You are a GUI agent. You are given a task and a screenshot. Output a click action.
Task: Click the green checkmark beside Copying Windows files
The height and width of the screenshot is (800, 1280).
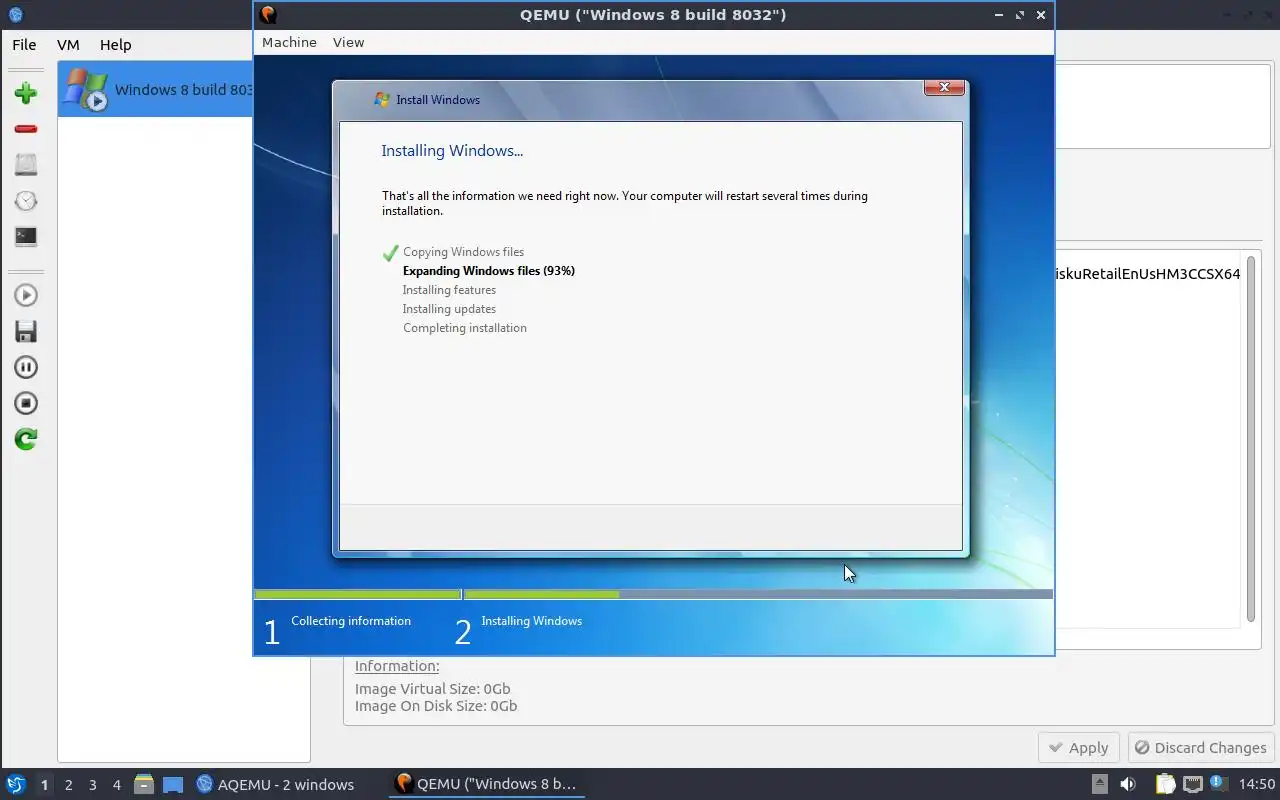(390, 253)
